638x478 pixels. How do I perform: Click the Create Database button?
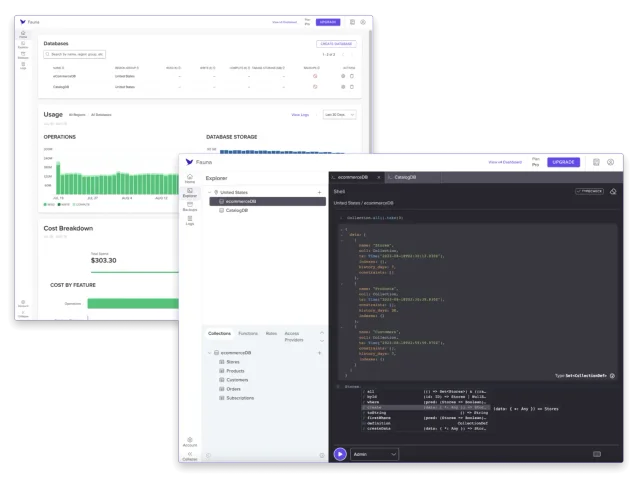coord(336,44)
